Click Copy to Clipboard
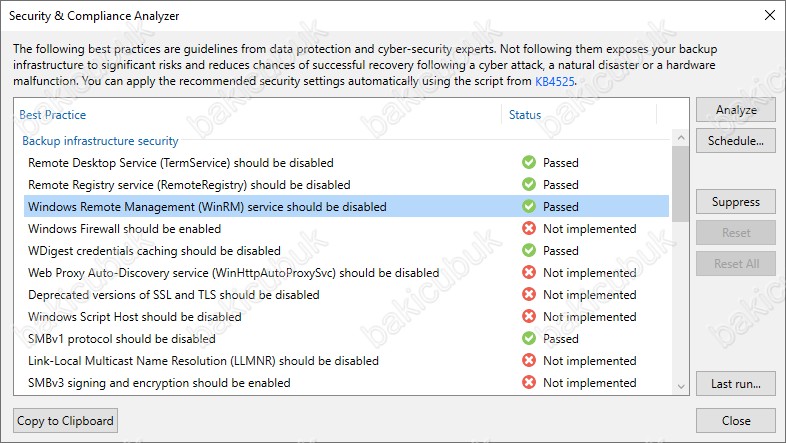This screenshot has height=443, width=786. 66,420
